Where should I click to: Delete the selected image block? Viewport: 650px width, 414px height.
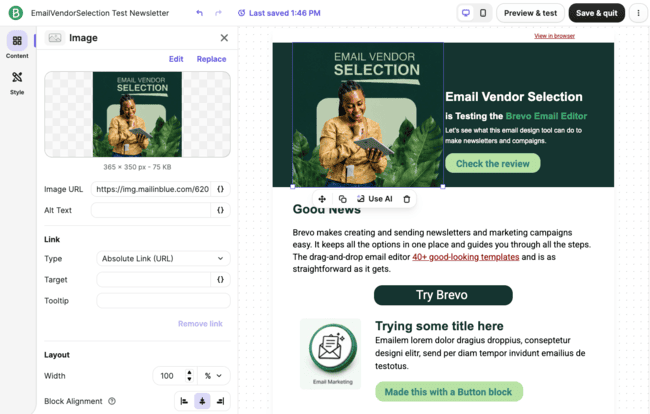pyautogui.click(x=407, y=199)
